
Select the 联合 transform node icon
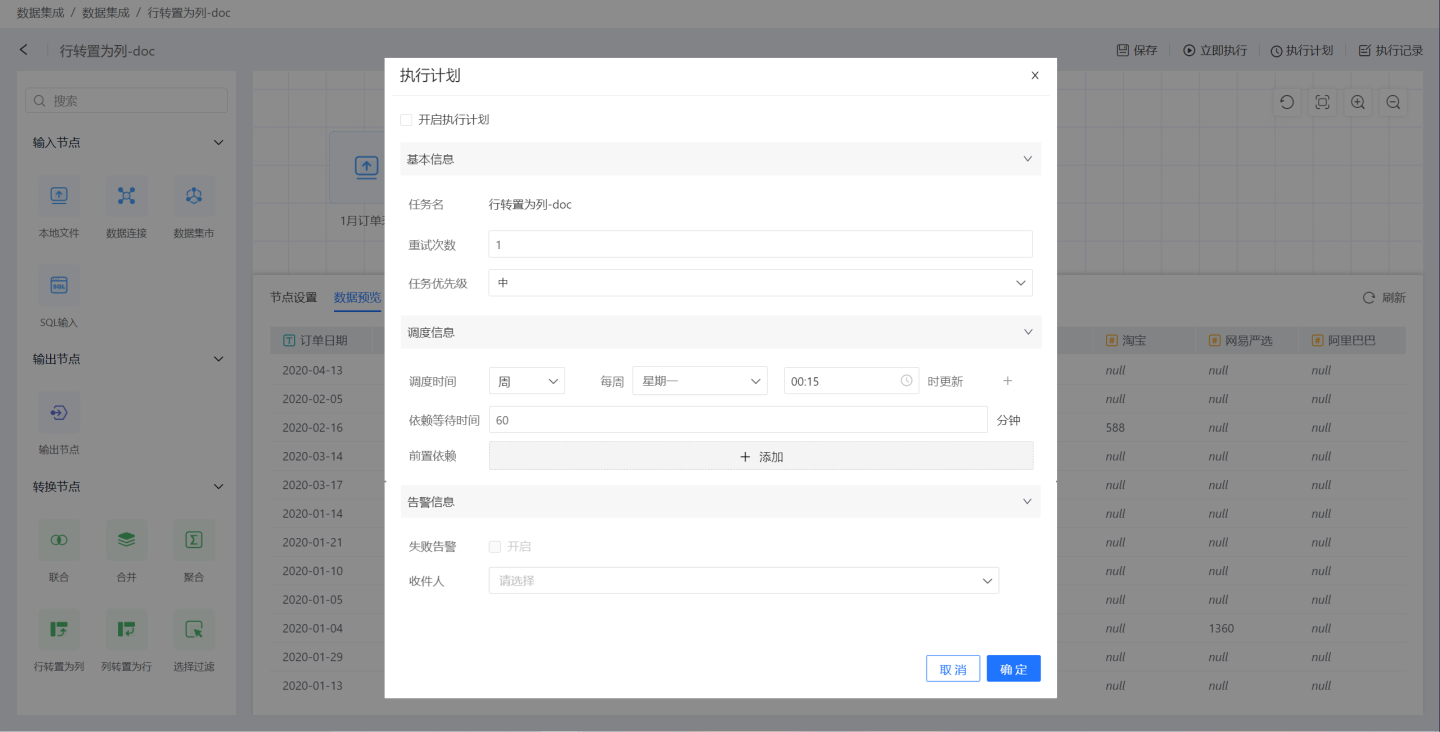[x=59, y=540]
